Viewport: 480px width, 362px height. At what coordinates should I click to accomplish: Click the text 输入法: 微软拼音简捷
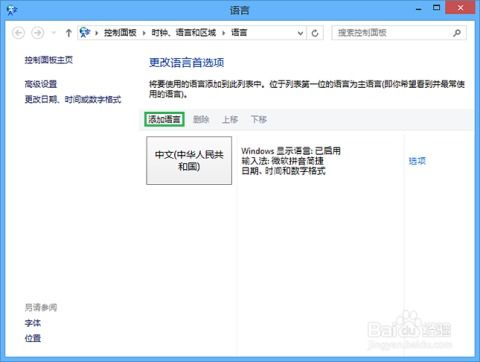point(282,161)
